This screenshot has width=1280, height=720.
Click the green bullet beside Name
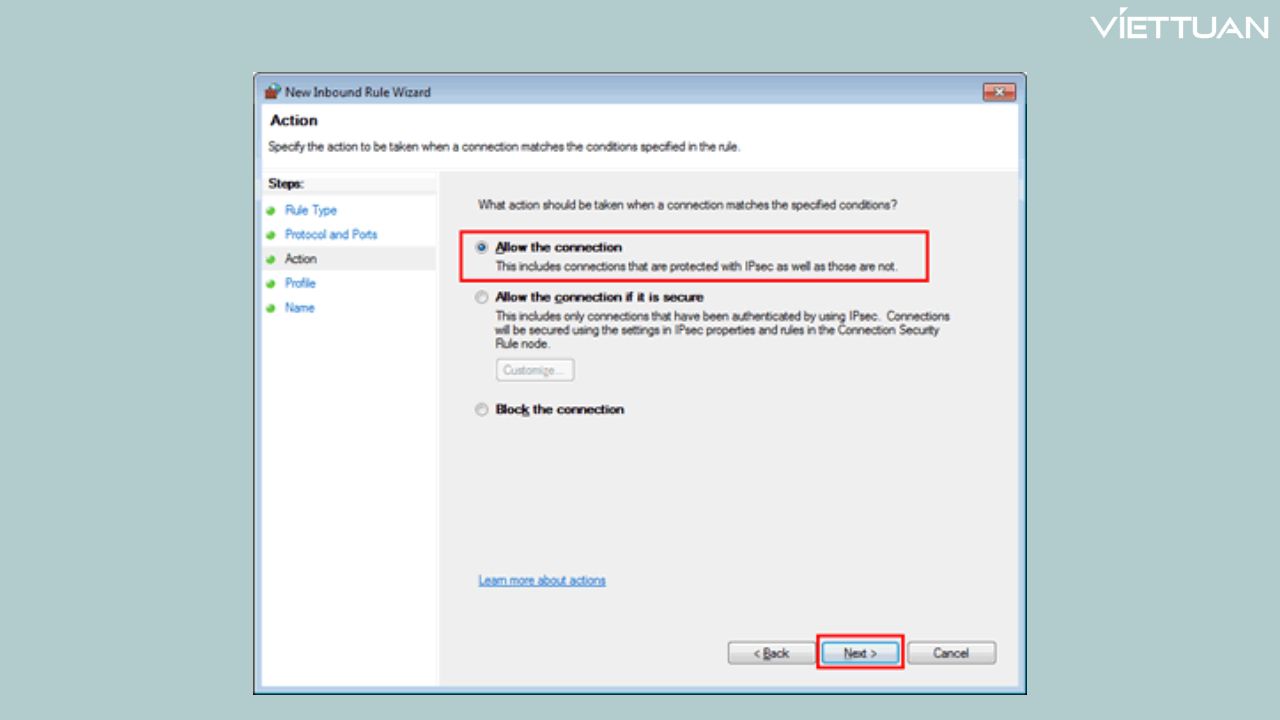pyautogui.click(x=271, y=309)
